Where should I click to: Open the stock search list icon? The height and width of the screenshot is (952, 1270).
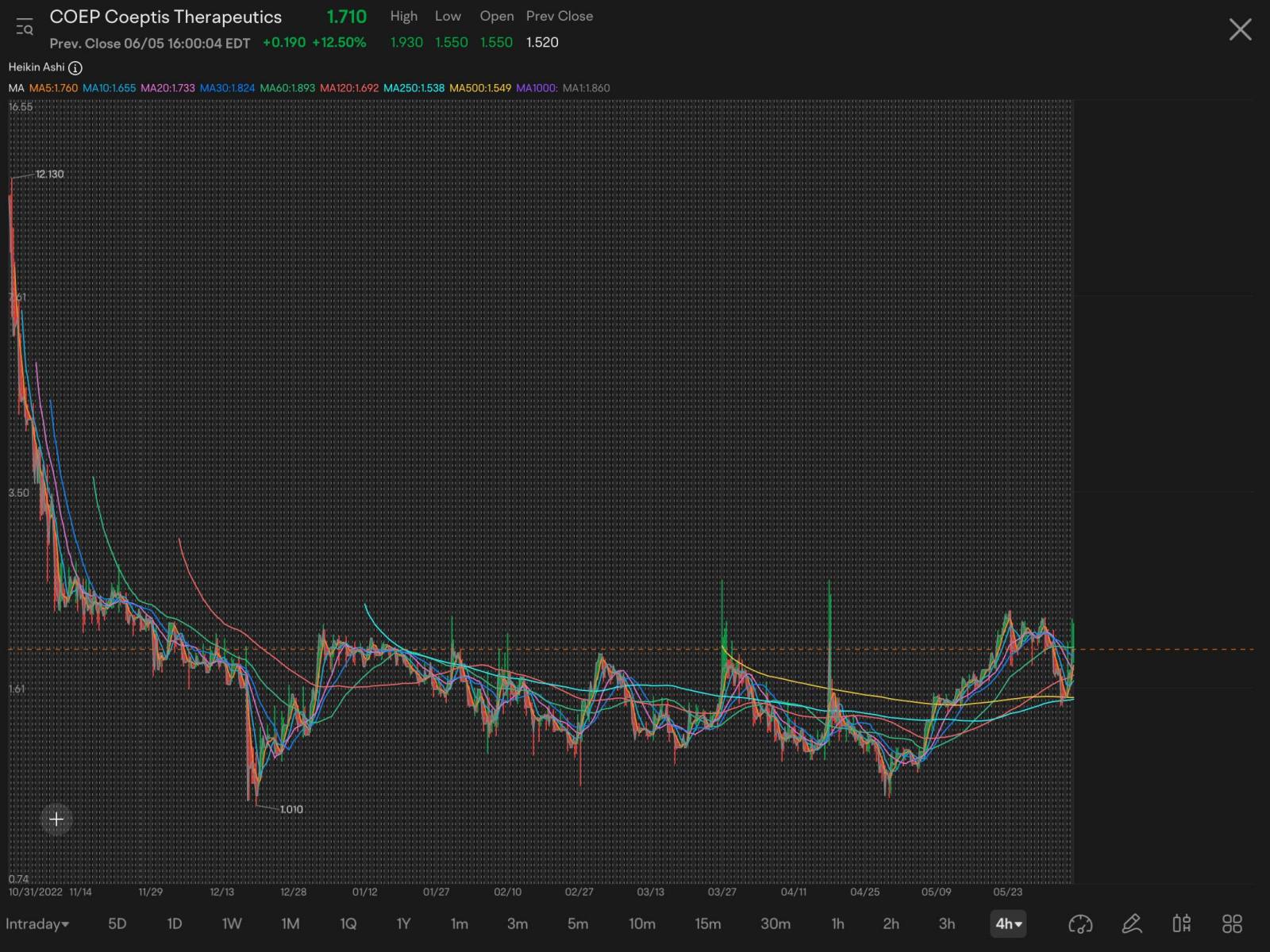[x=25, y=27]
